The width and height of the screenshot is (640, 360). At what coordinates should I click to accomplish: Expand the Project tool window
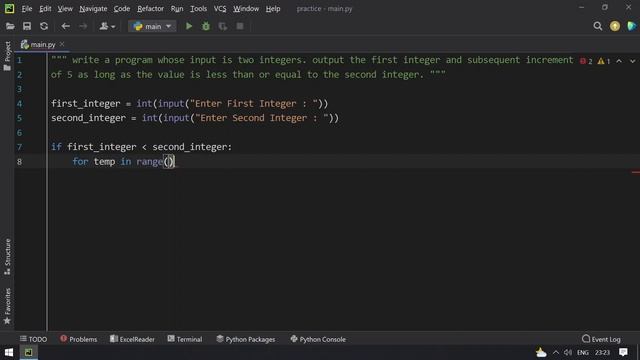pos(7,56)
